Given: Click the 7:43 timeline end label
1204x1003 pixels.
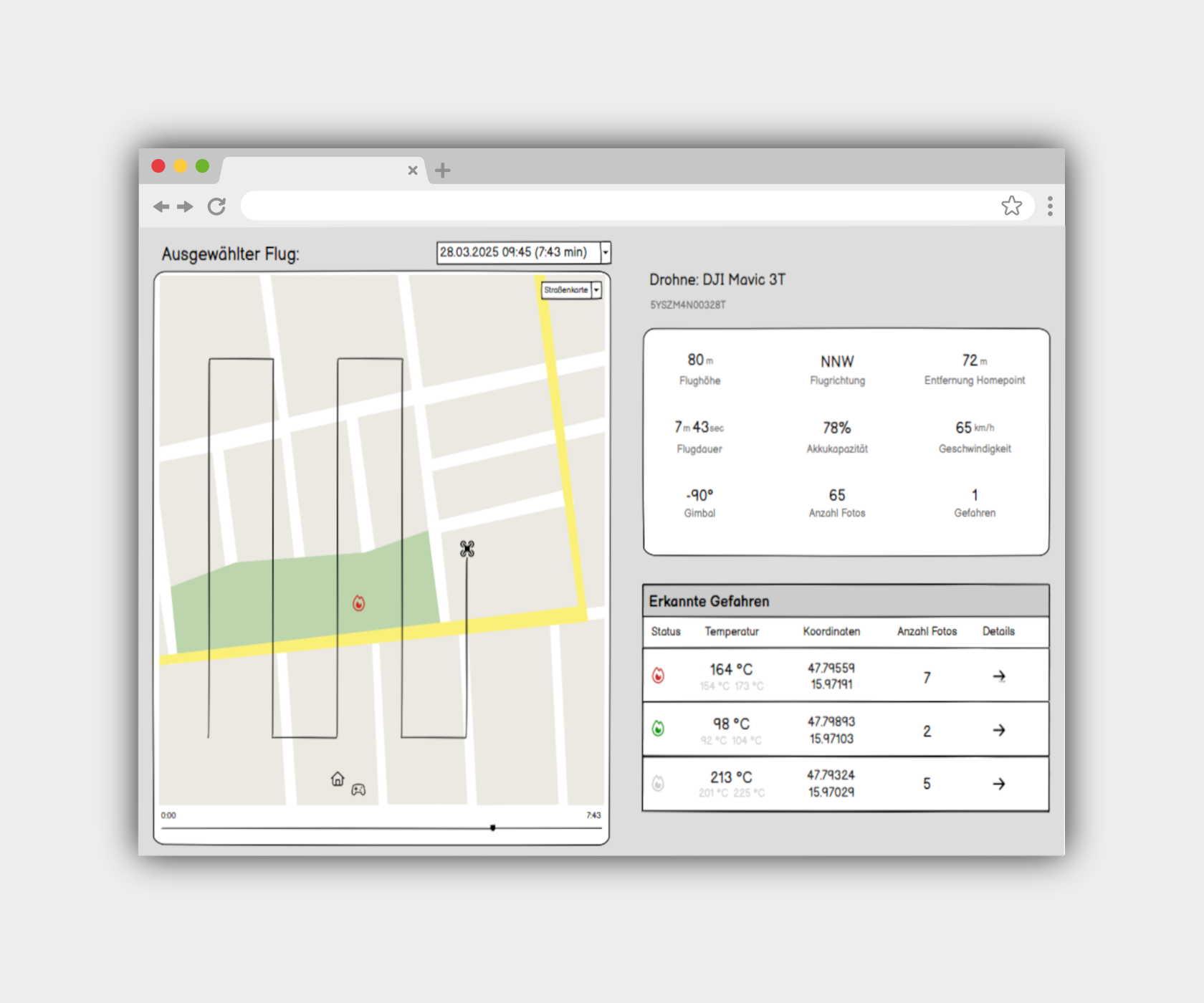Looking at the screenshot, I should 593,815.
